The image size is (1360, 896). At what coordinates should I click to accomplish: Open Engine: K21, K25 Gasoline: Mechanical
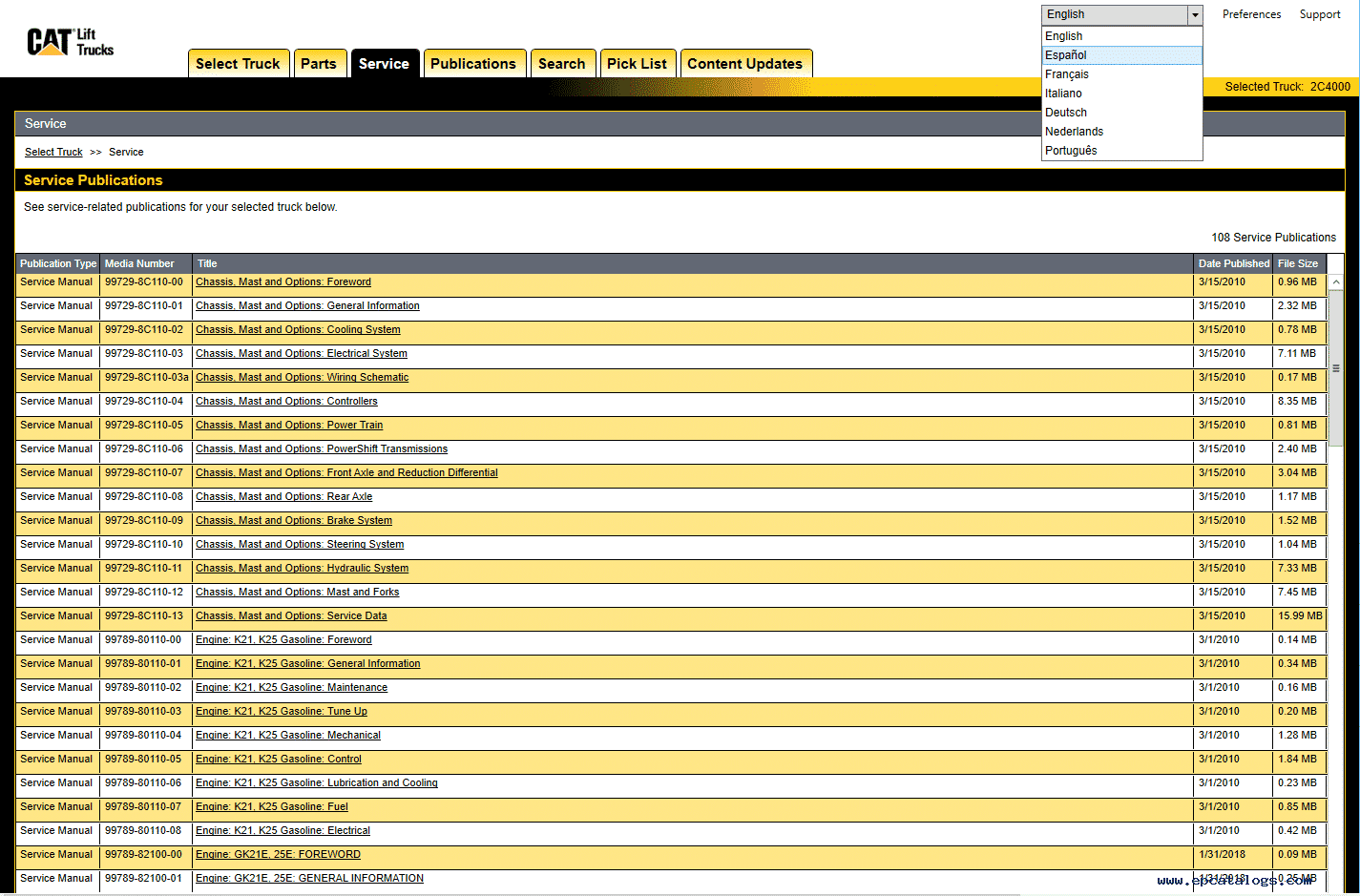click(288, 736)
